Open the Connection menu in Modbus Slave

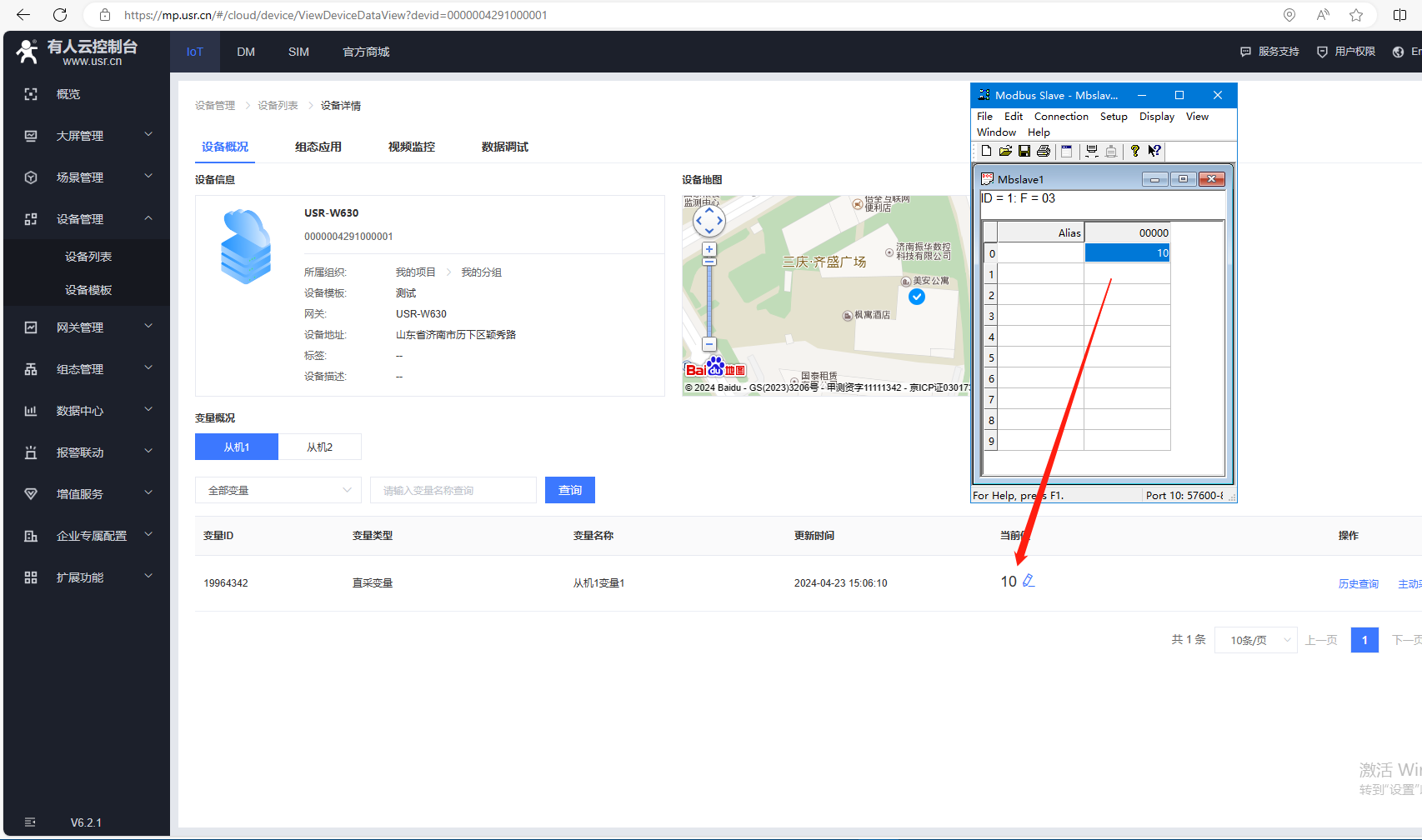pyautogui.click(x=1060, y=117)
